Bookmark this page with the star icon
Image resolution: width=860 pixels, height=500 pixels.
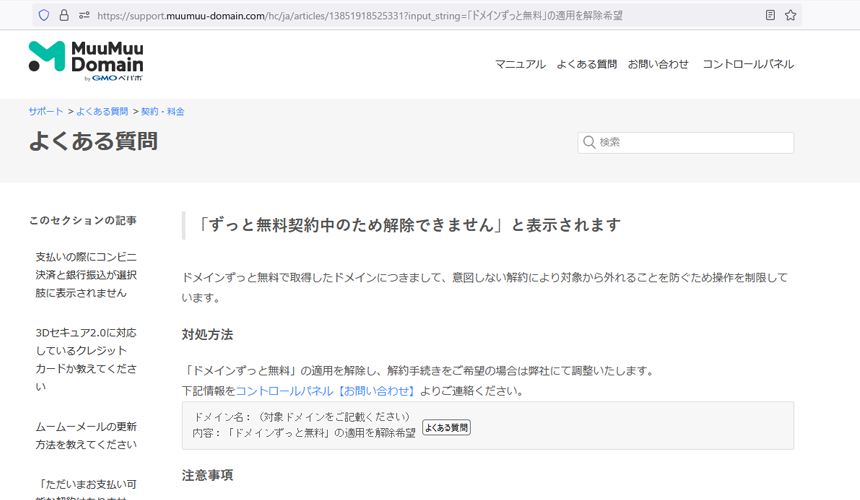pyautogui.click(x=791, y=15)
